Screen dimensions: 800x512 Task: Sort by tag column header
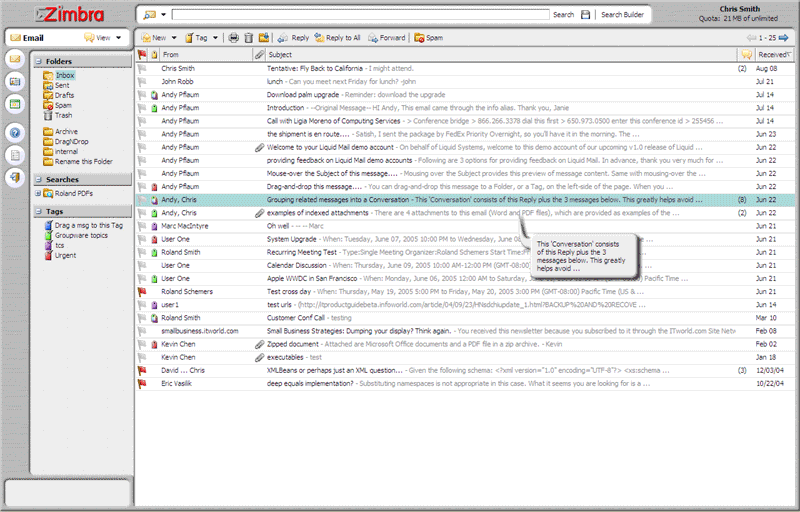(x=154, y=55)
